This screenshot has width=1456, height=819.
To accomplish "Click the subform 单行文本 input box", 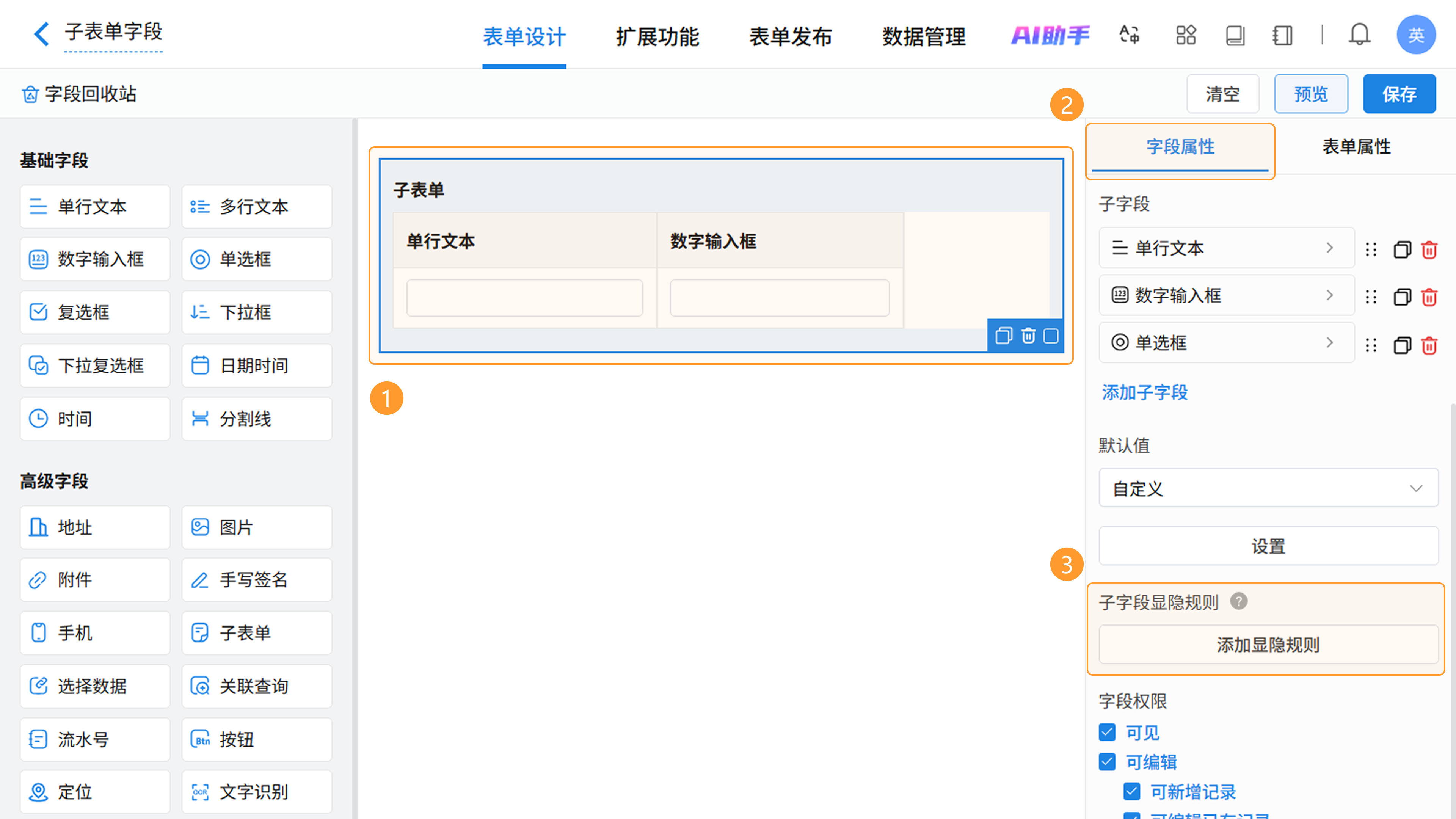I will point(524,298).
